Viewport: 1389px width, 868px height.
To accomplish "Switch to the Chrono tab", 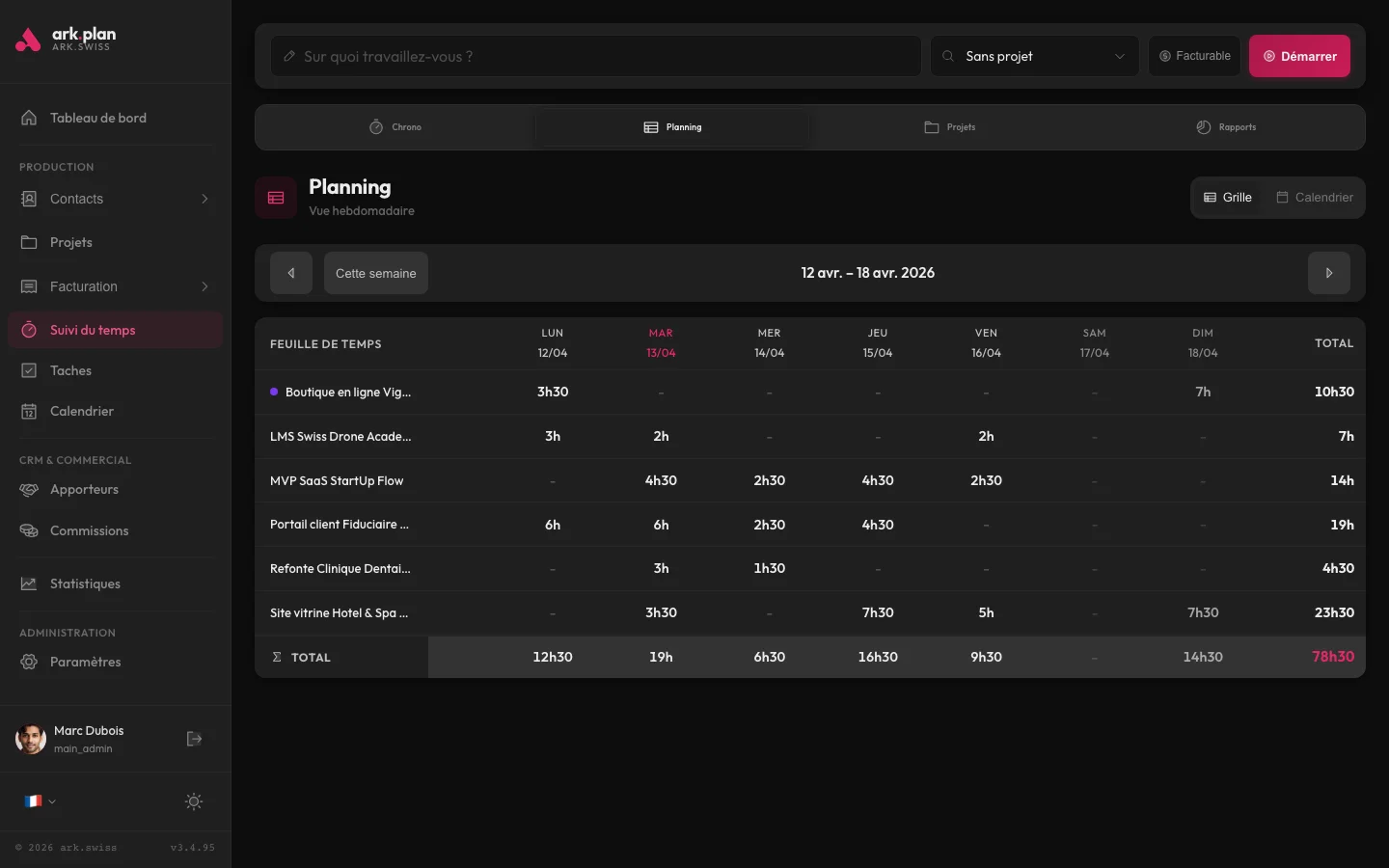I will coord(395,127).
